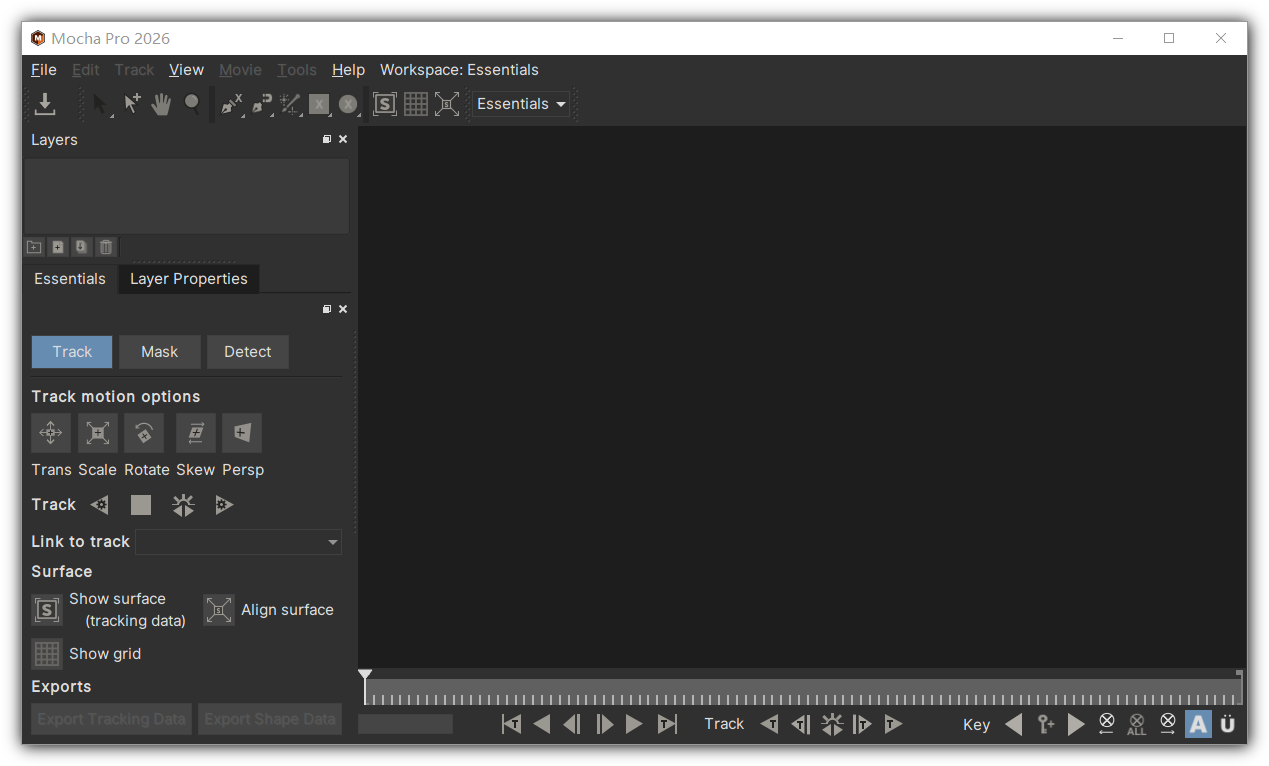Select the Translation motion icon
The width and height of the screenshot is (1269, 766).
[51, 433]
